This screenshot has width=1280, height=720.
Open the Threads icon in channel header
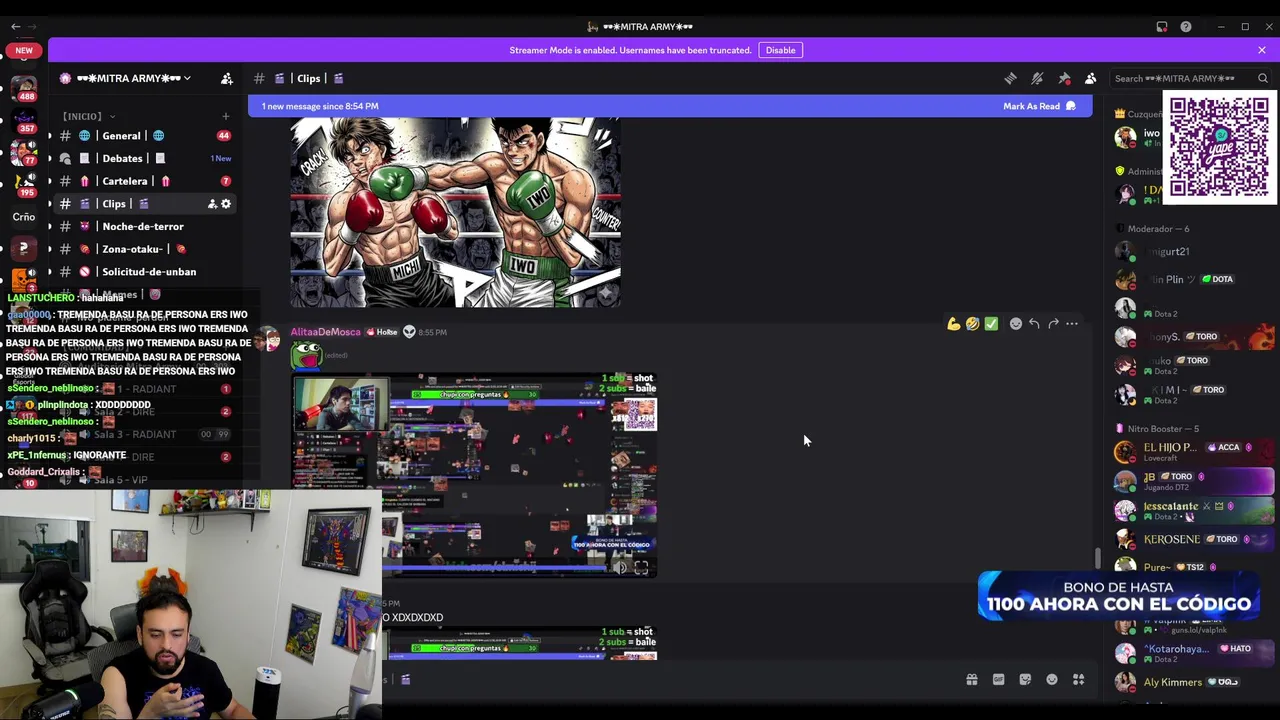pos(1010,78)
